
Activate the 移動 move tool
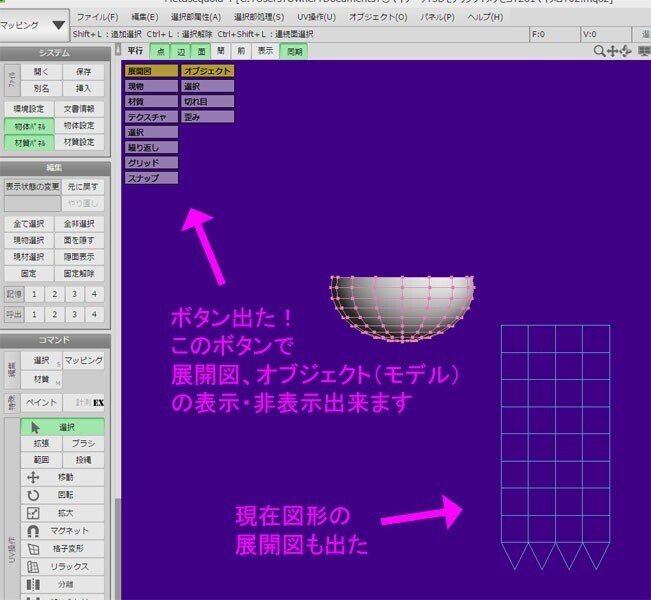[62, 477]
